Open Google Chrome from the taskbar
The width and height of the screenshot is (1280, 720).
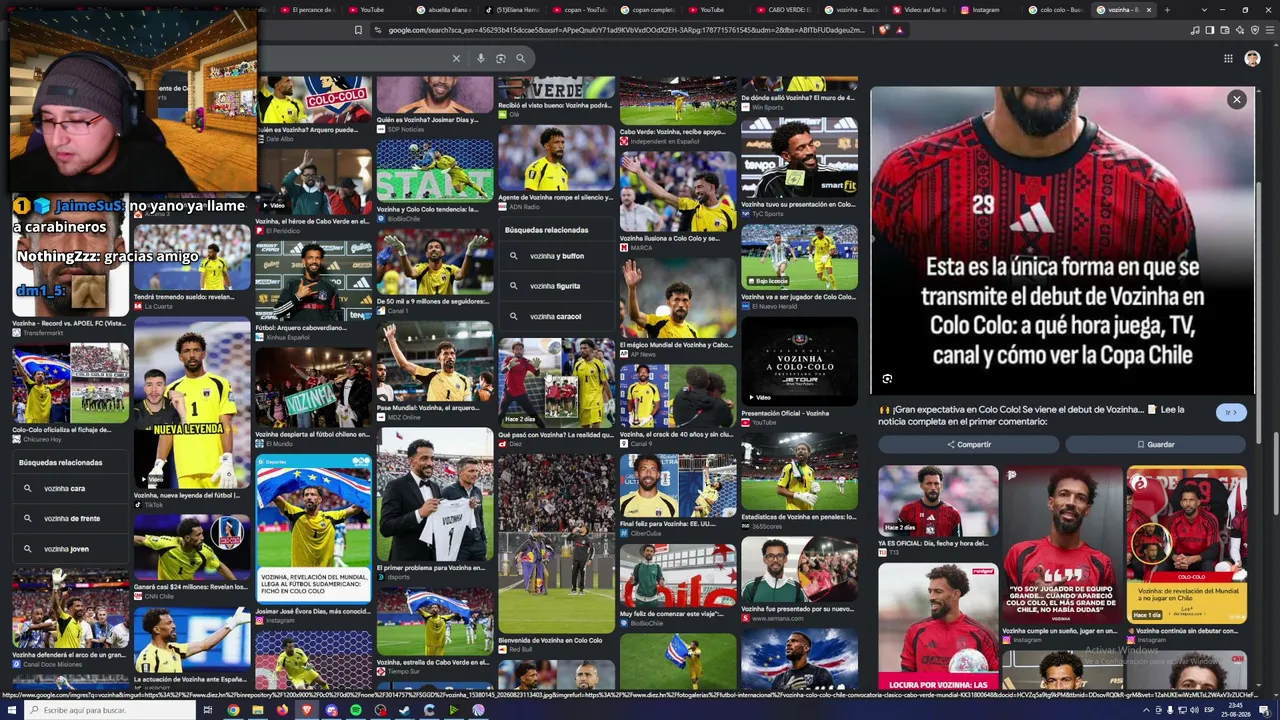point(233,710)
